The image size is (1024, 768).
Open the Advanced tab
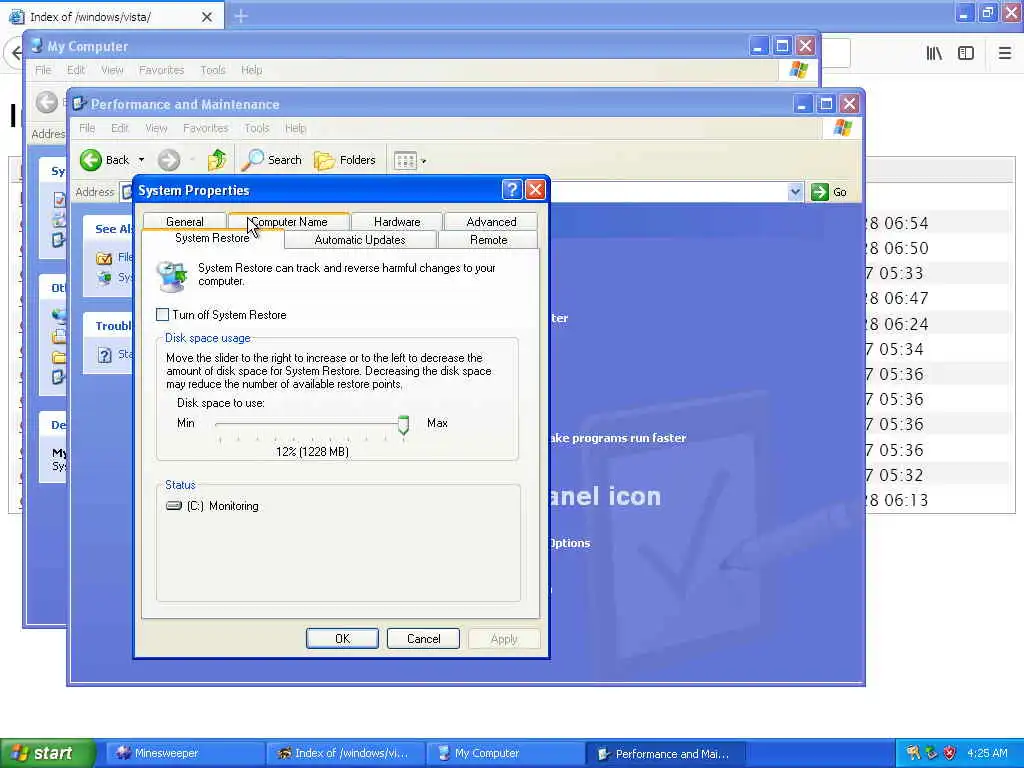point(491,221)
